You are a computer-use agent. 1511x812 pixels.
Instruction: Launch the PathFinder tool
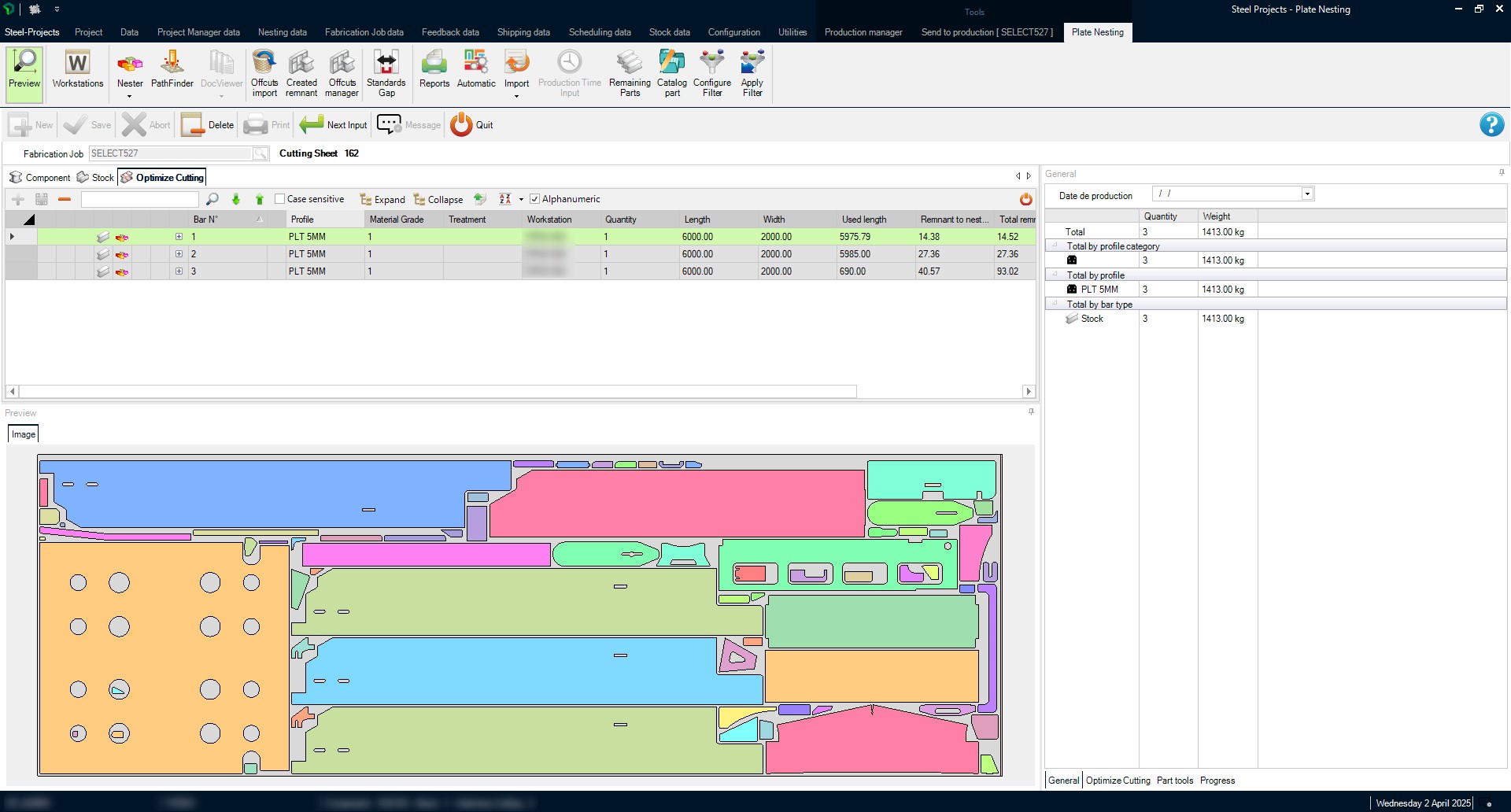(172, 71)
